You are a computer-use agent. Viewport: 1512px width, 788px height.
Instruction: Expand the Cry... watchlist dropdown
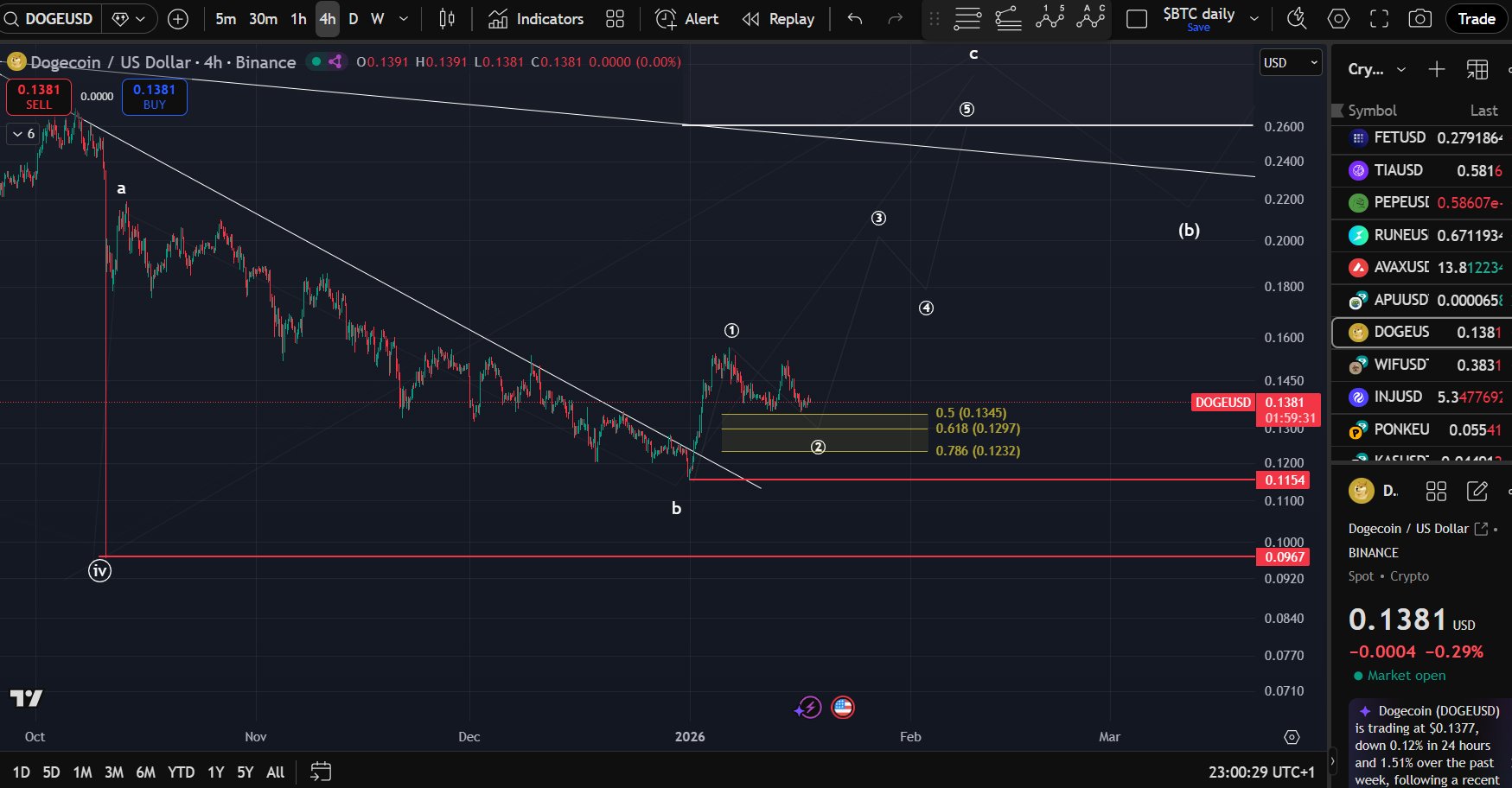point(1377,69)
